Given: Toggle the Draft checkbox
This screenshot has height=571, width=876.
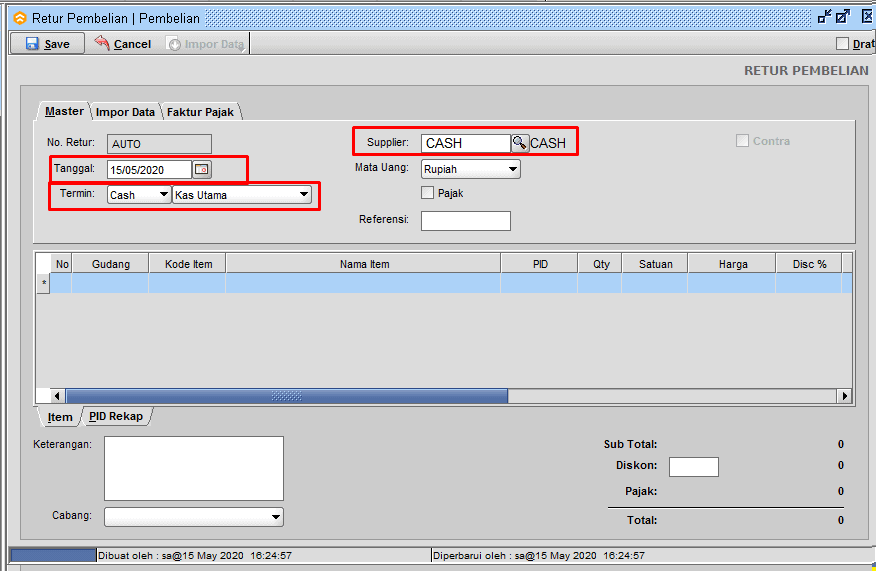Looking at the screenshot, I should pos(842,44).
